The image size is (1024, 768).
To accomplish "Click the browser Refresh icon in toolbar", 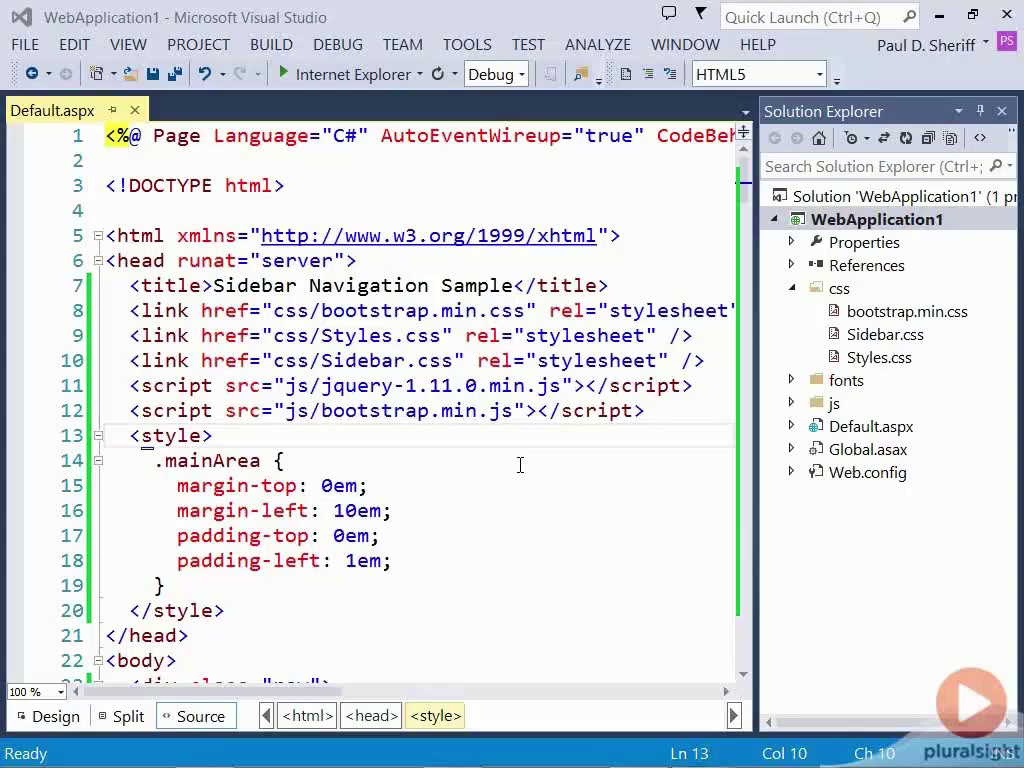I will tap(438, 74).
